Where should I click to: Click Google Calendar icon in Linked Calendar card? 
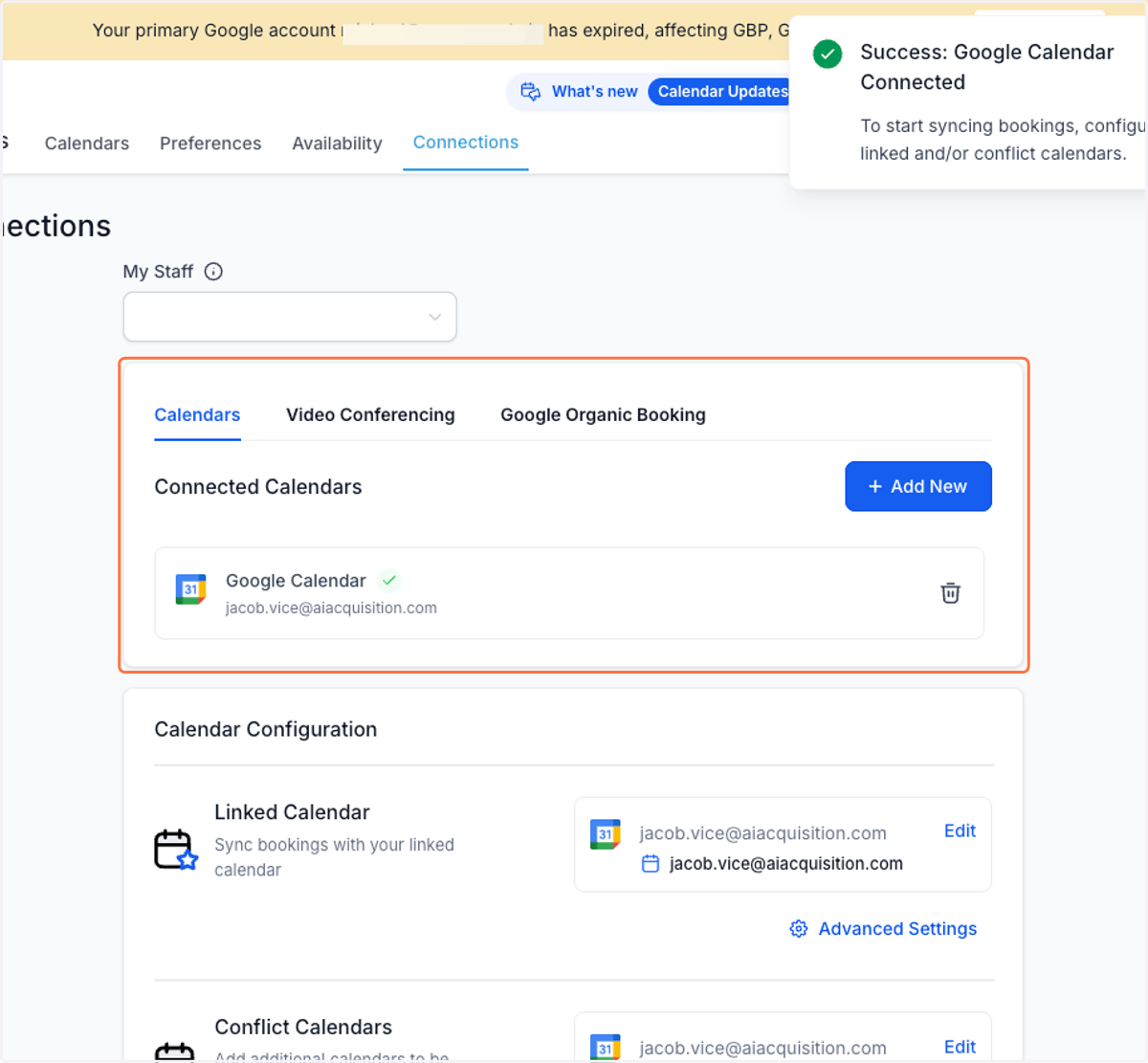pyautogui.click(x=606, y=834)
